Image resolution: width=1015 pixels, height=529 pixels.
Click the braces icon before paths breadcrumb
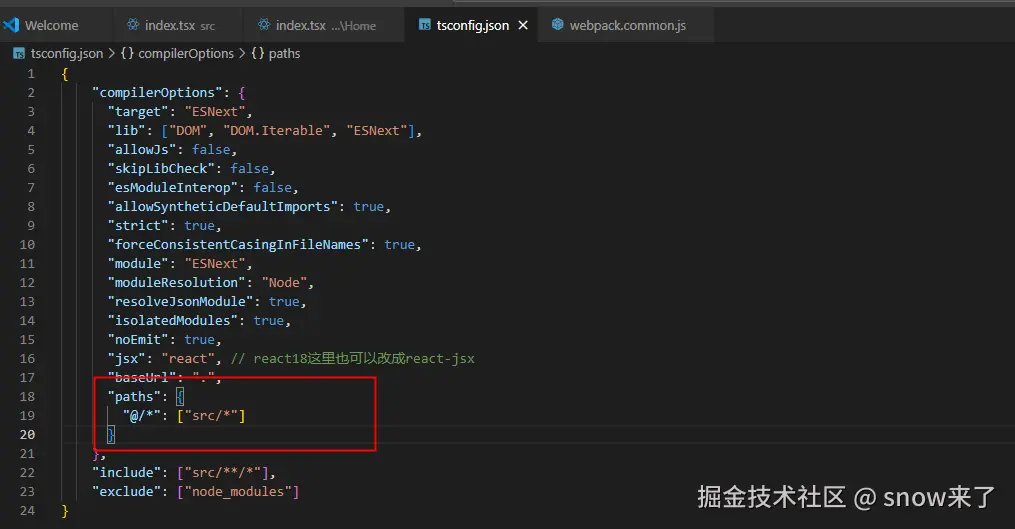[258, 53]
